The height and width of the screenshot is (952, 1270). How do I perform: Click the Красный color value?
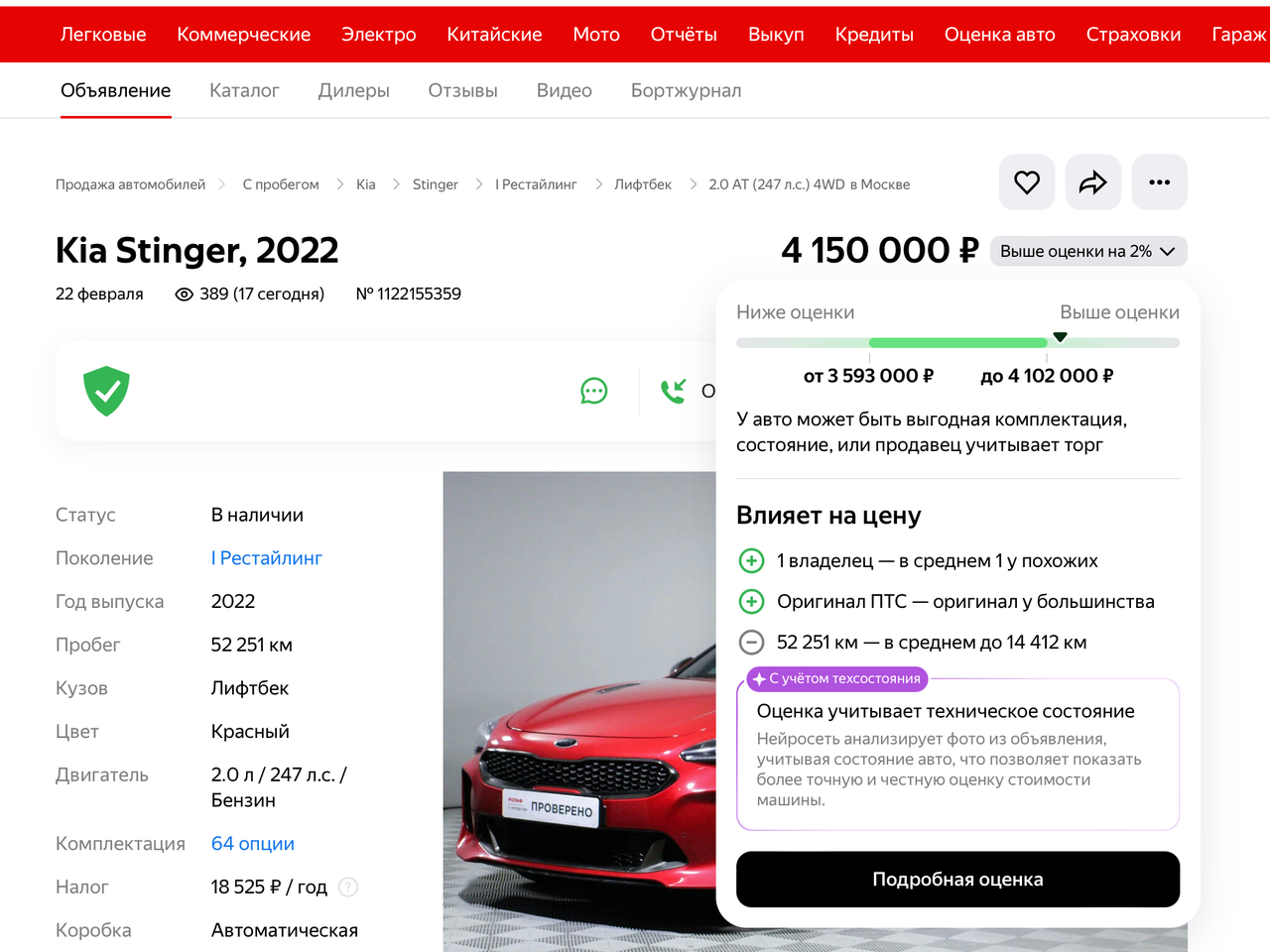pyautogui.click(x=250, y=732)
